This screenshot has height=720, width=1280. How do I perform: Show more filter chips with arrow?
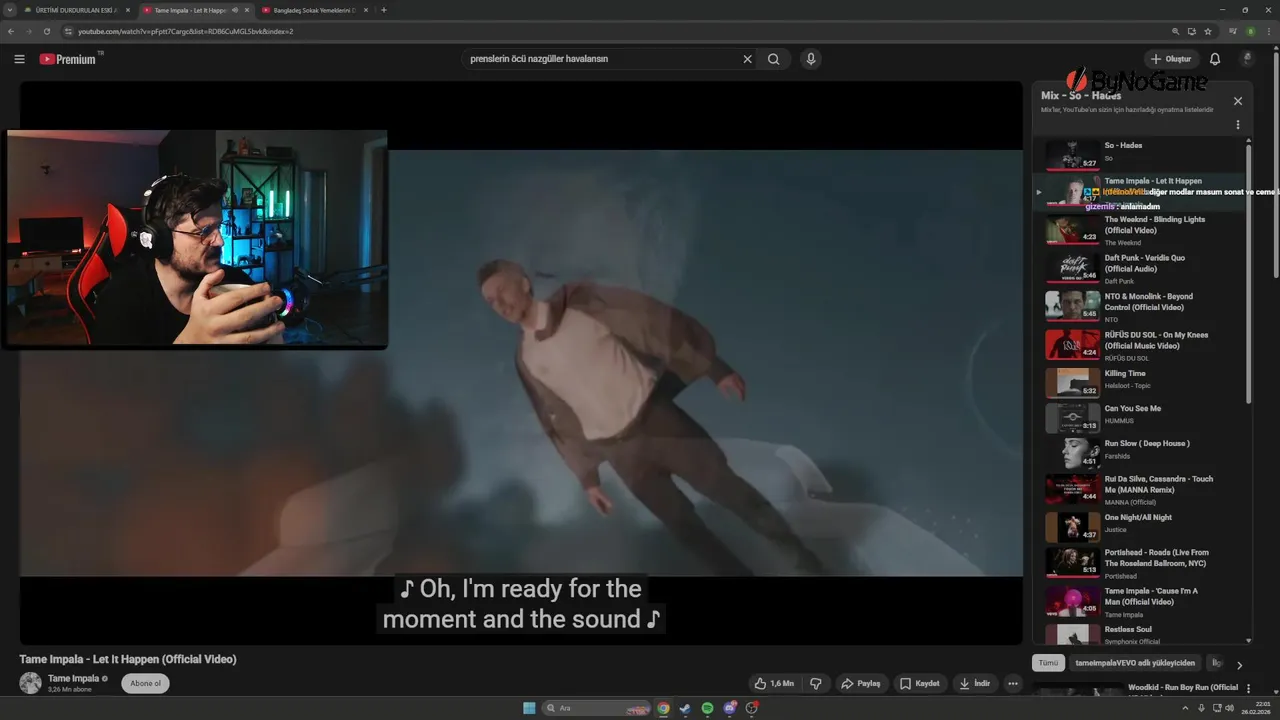pos(1239,665)
